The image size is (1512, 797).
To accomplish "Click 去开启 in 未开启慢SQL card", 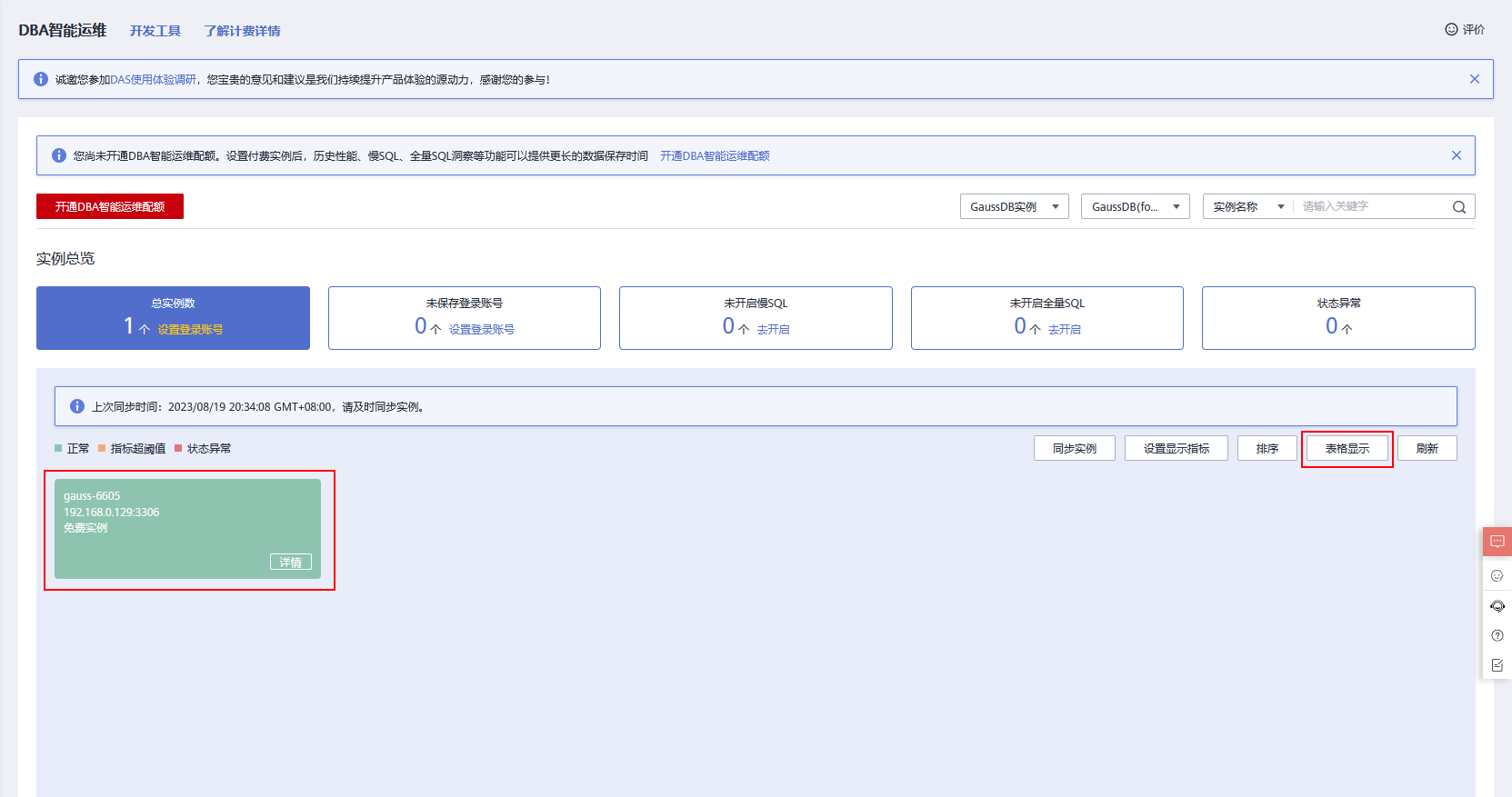I will pos(773,330).
